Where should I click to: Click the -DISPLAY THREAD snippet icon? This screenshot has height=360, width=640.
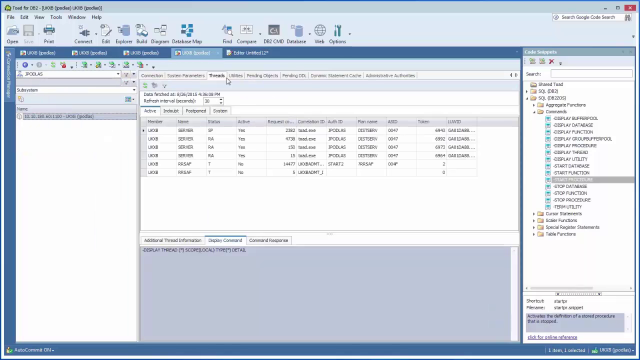point(548,152)
